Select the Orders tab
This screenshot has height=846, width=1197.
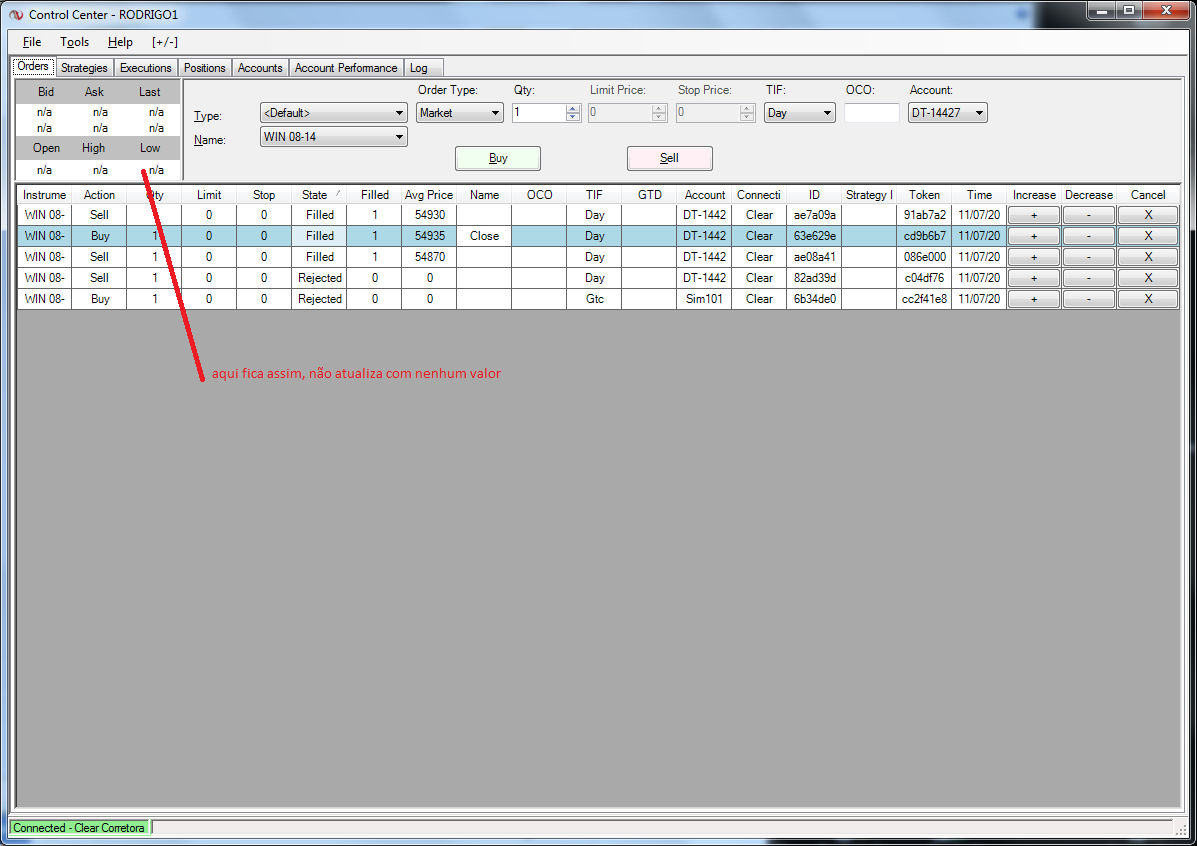[33, 66]
